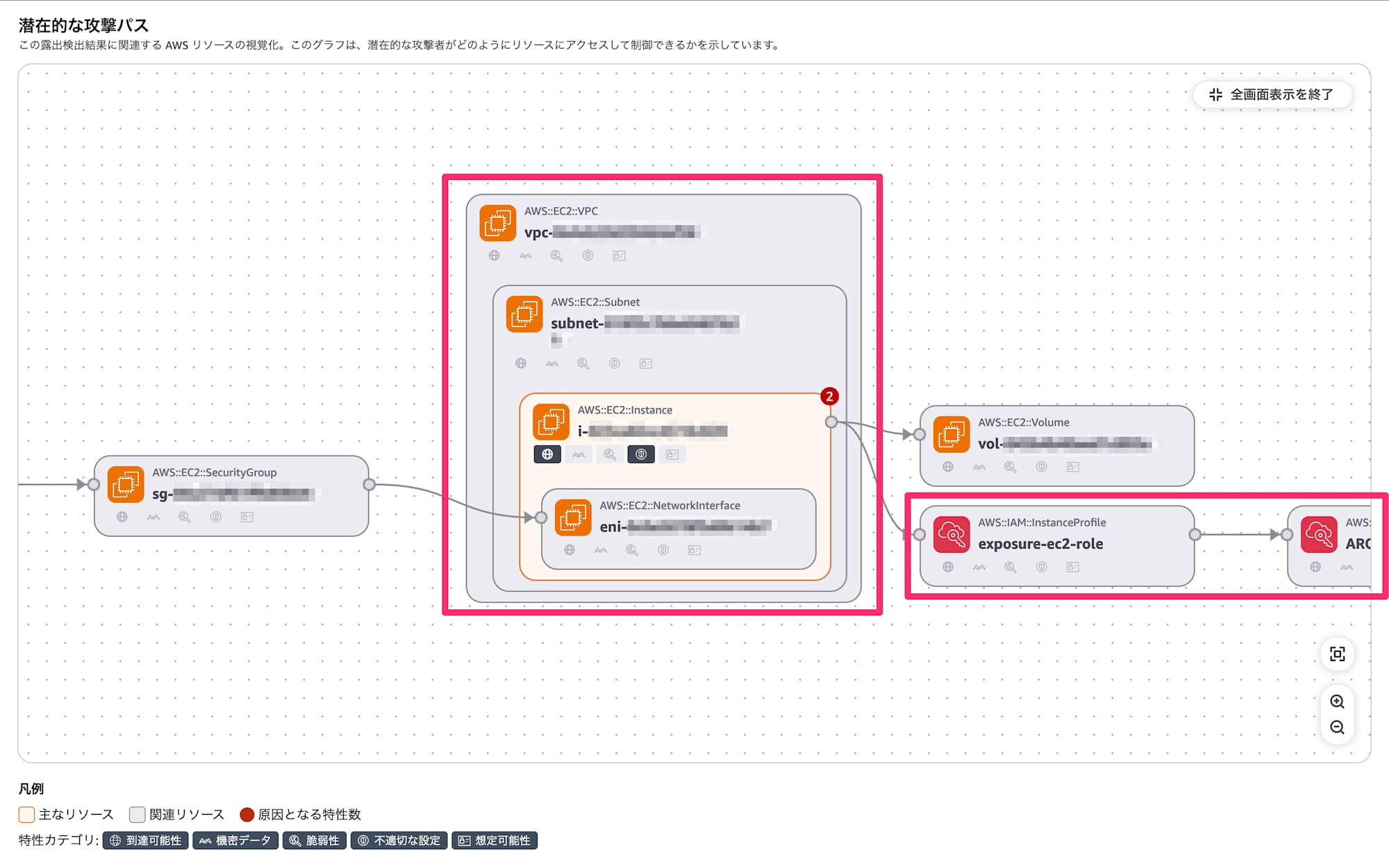Select the EC2 Volume node icon

tap(951, 434)
